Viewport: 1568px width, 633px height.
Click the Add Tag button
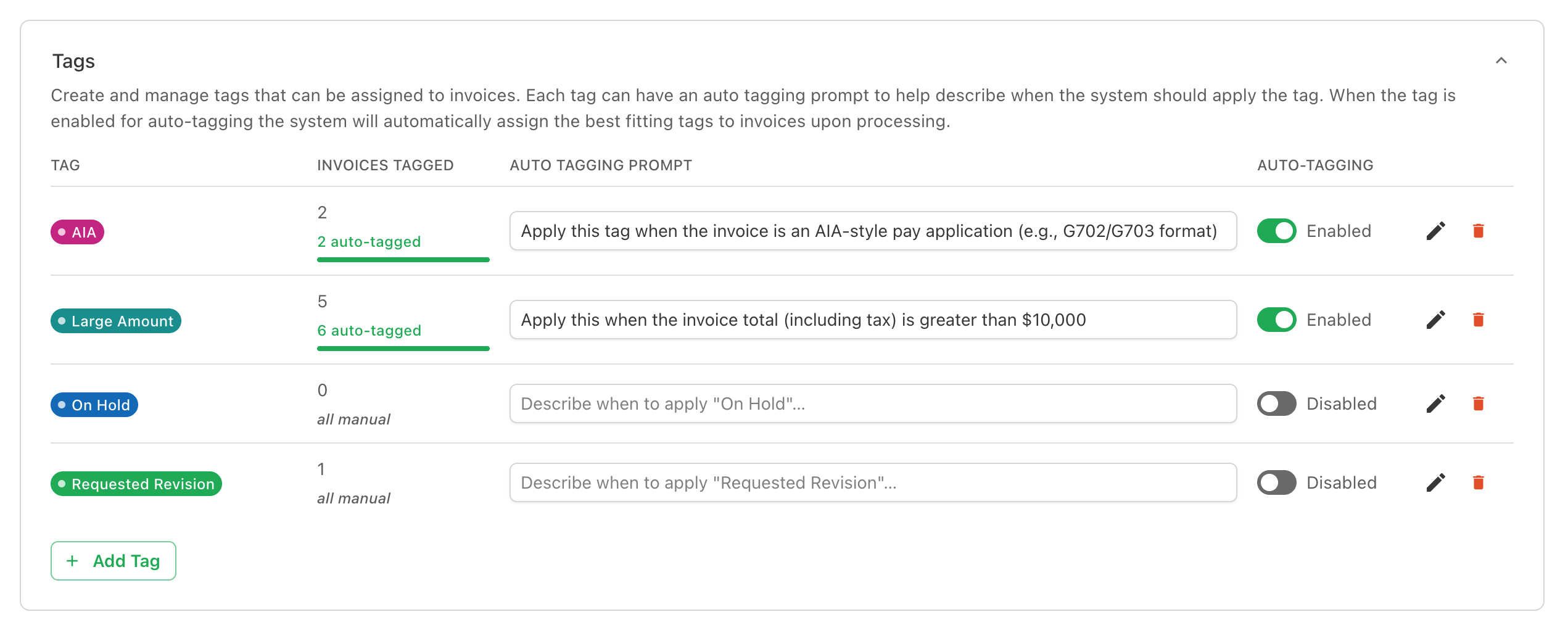coord(113,561)
